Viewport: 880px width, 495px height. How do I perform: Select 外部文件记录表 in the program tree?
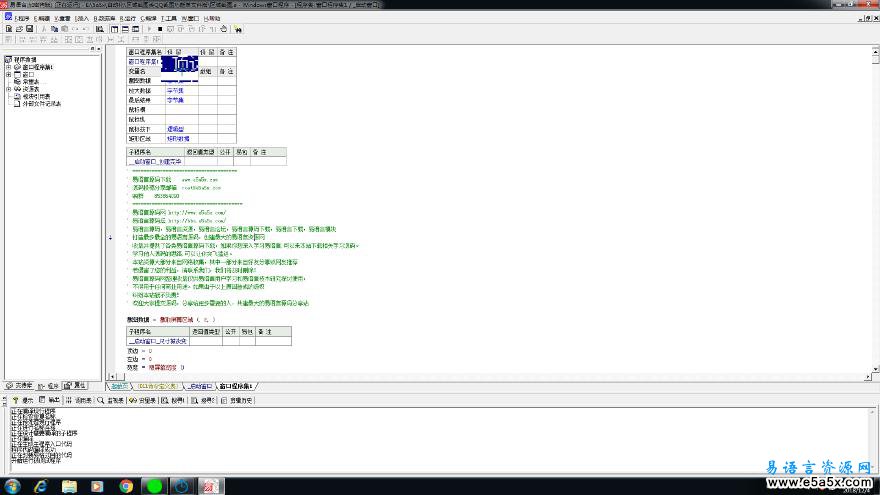(x=42, y=103)
